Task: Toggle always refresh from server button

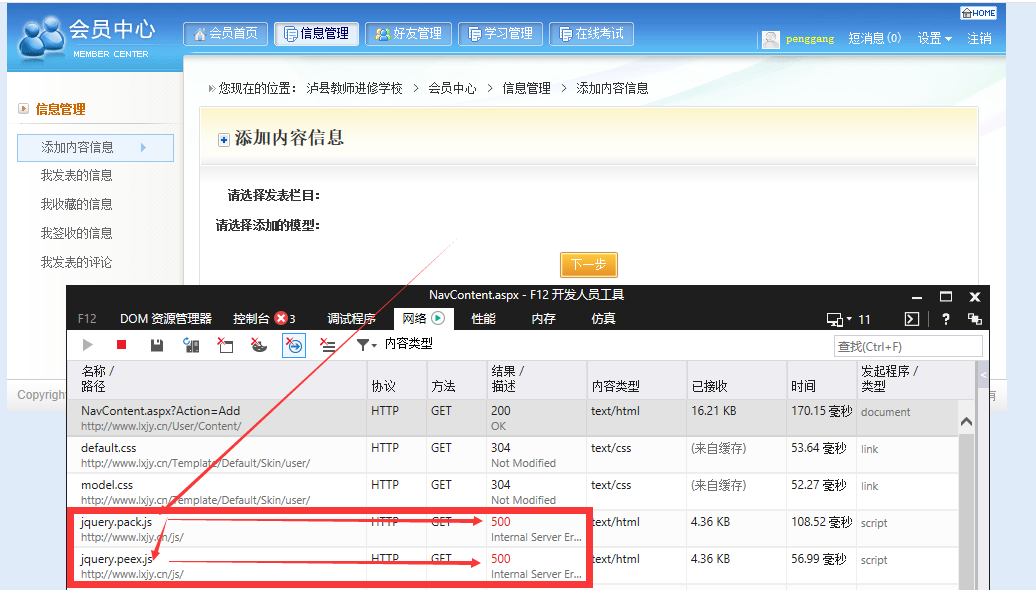Action: click(x=191, y=345)
